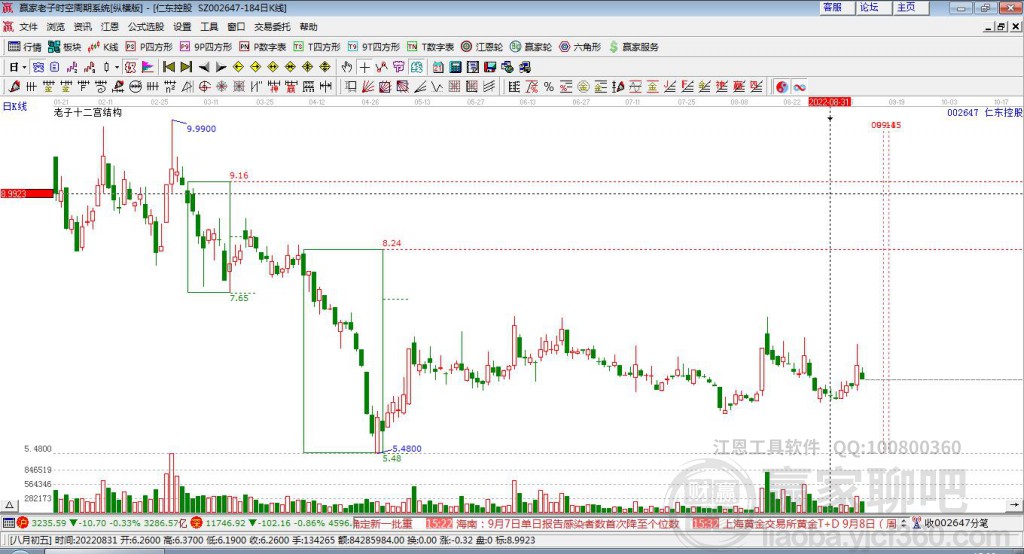Open the 工具 menu

pos(209,27)
